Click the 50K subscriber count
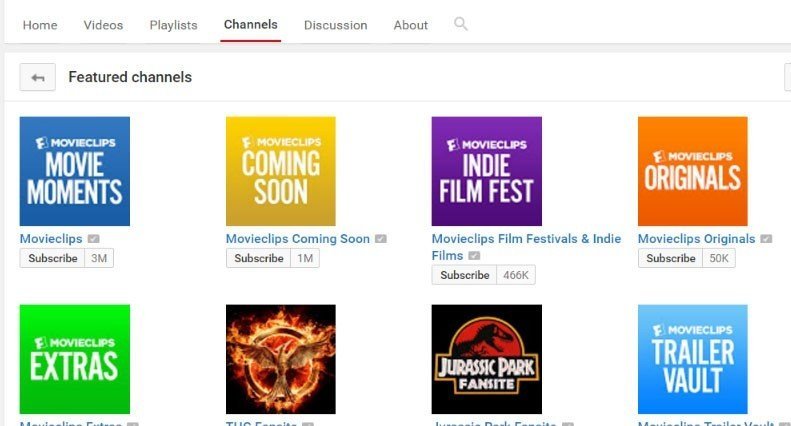Viewport: 791px width, 426px height. [719, 258]
